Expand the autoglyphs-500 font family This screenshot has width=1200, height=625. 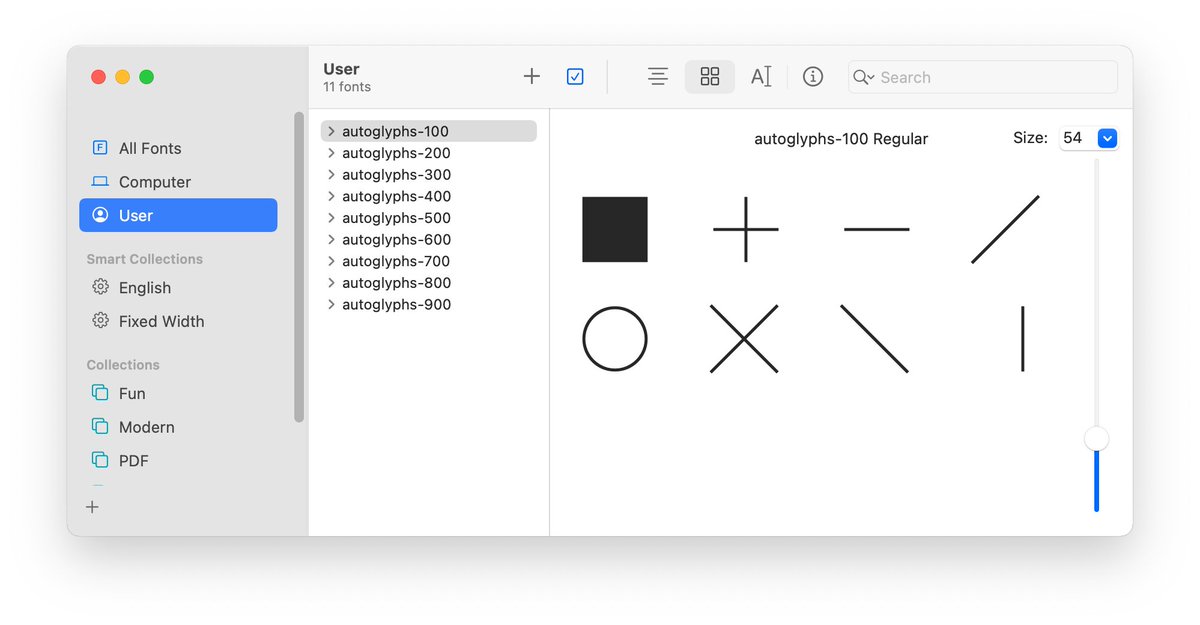tap(331, 218)
